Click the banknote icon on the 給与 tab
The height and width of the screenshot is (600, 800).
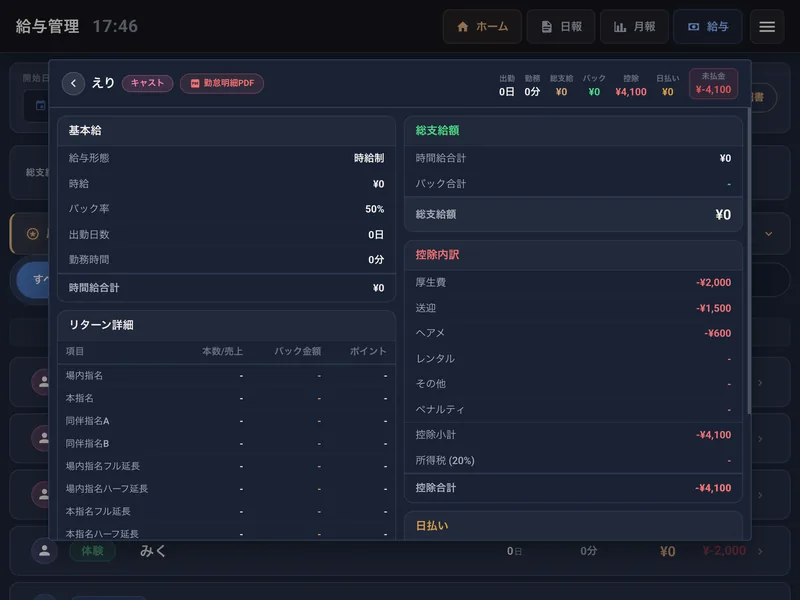pos(691,27)
